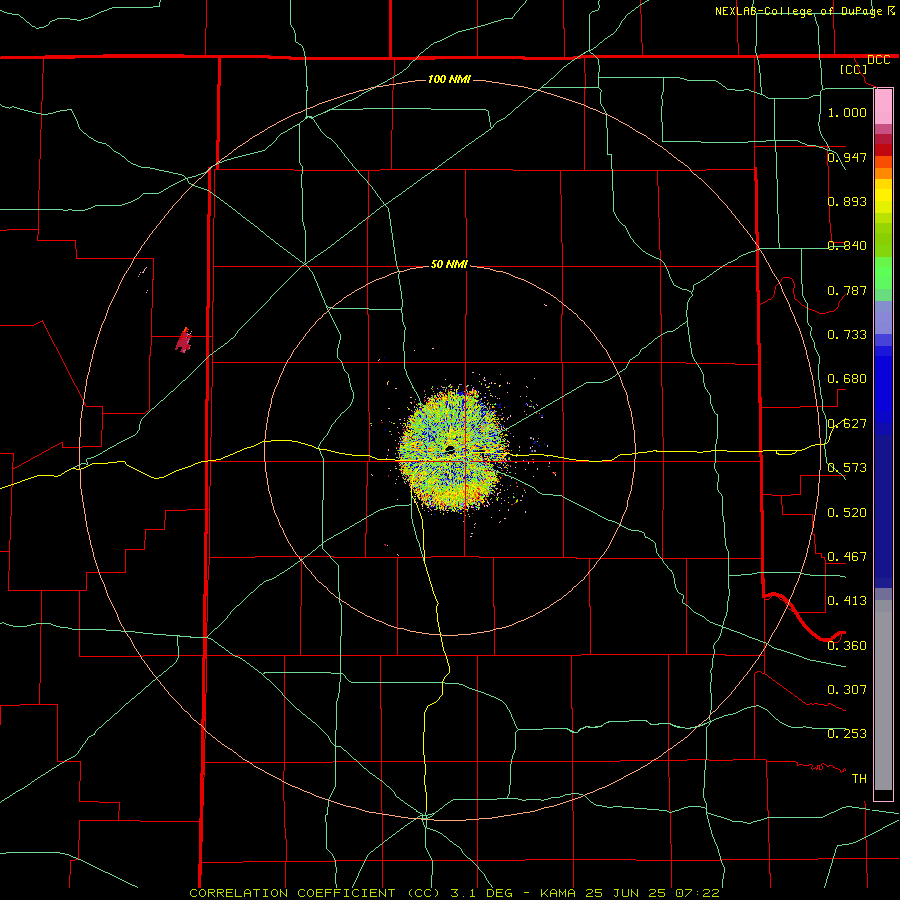900x900 pixels.
Task: Pick the bright green segment of the color bar
Action: click(x=883, y=273)
